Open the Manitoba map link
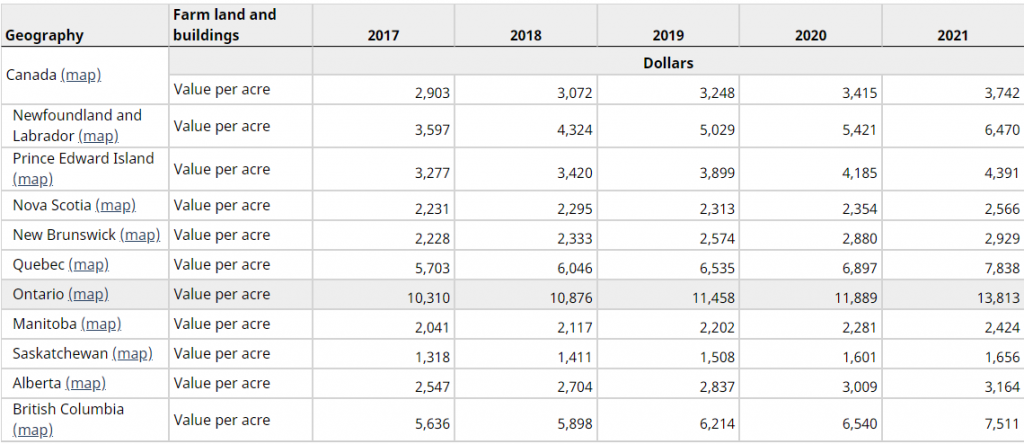 (x=101, y=324)
